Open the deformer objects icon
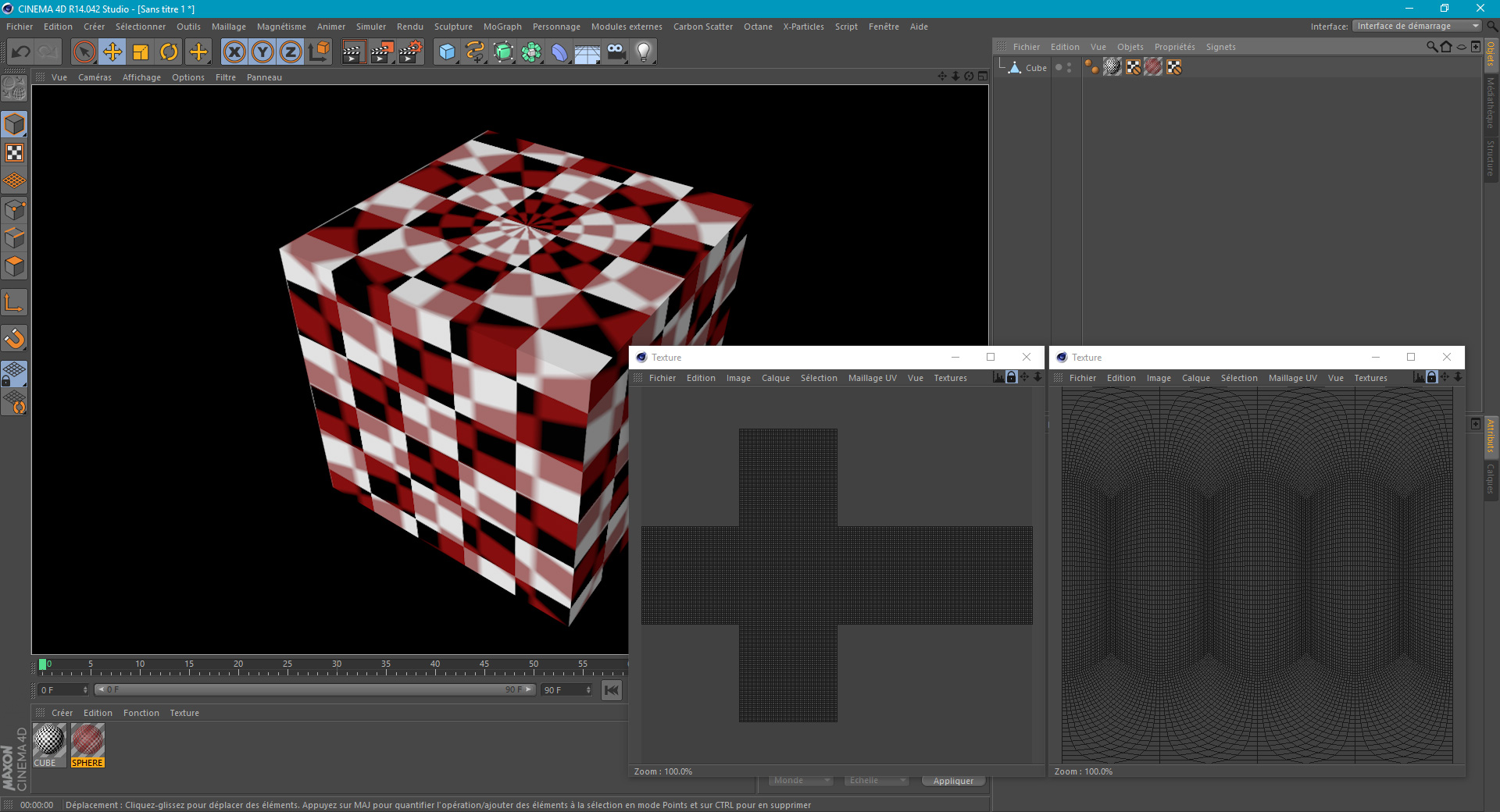Viewport: 1500px width, 812px height. point(559,52)
